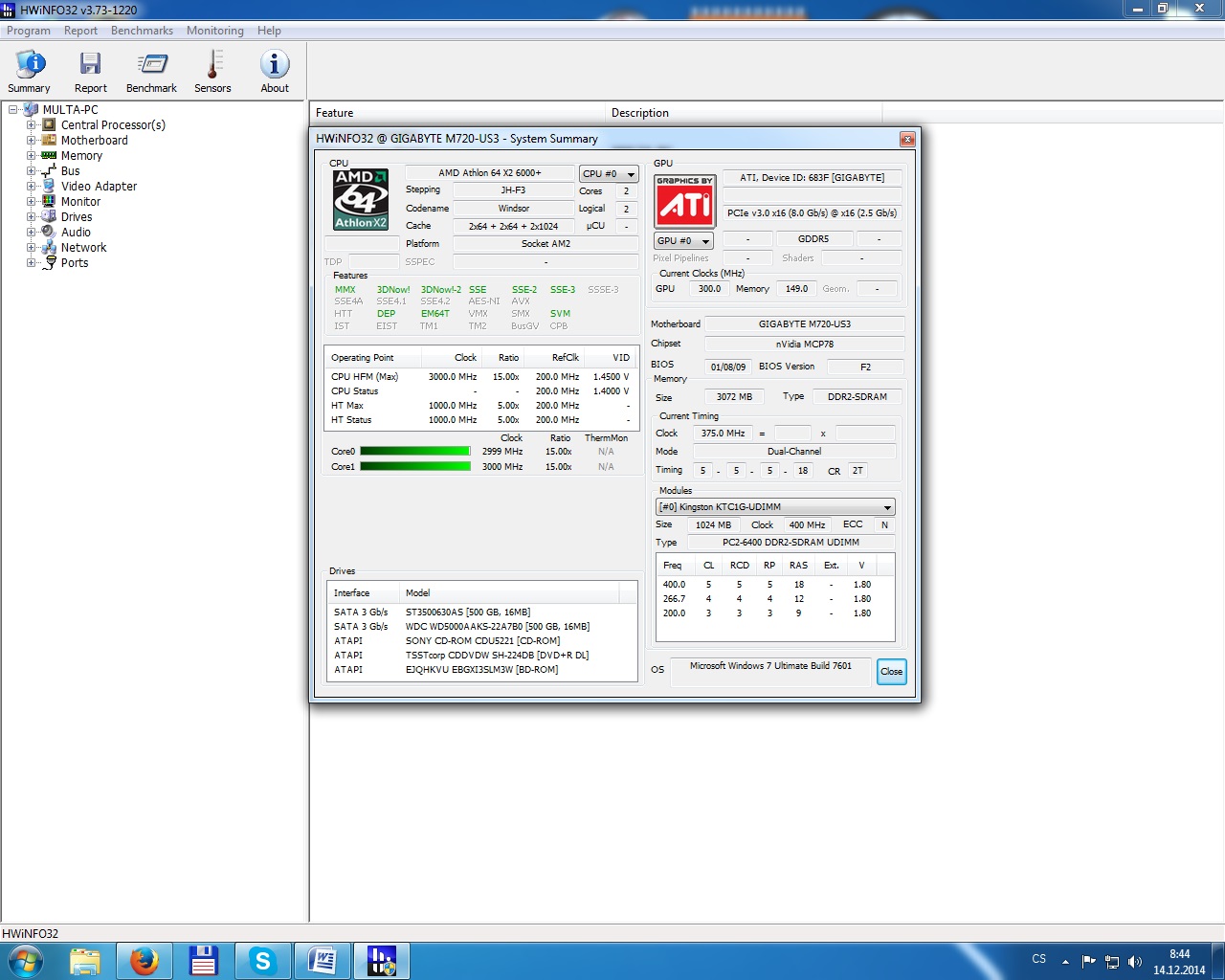Click the AMD Athlon 64 X2 logo
This screenshot has width=1225, height=980.
coord(361,200)
